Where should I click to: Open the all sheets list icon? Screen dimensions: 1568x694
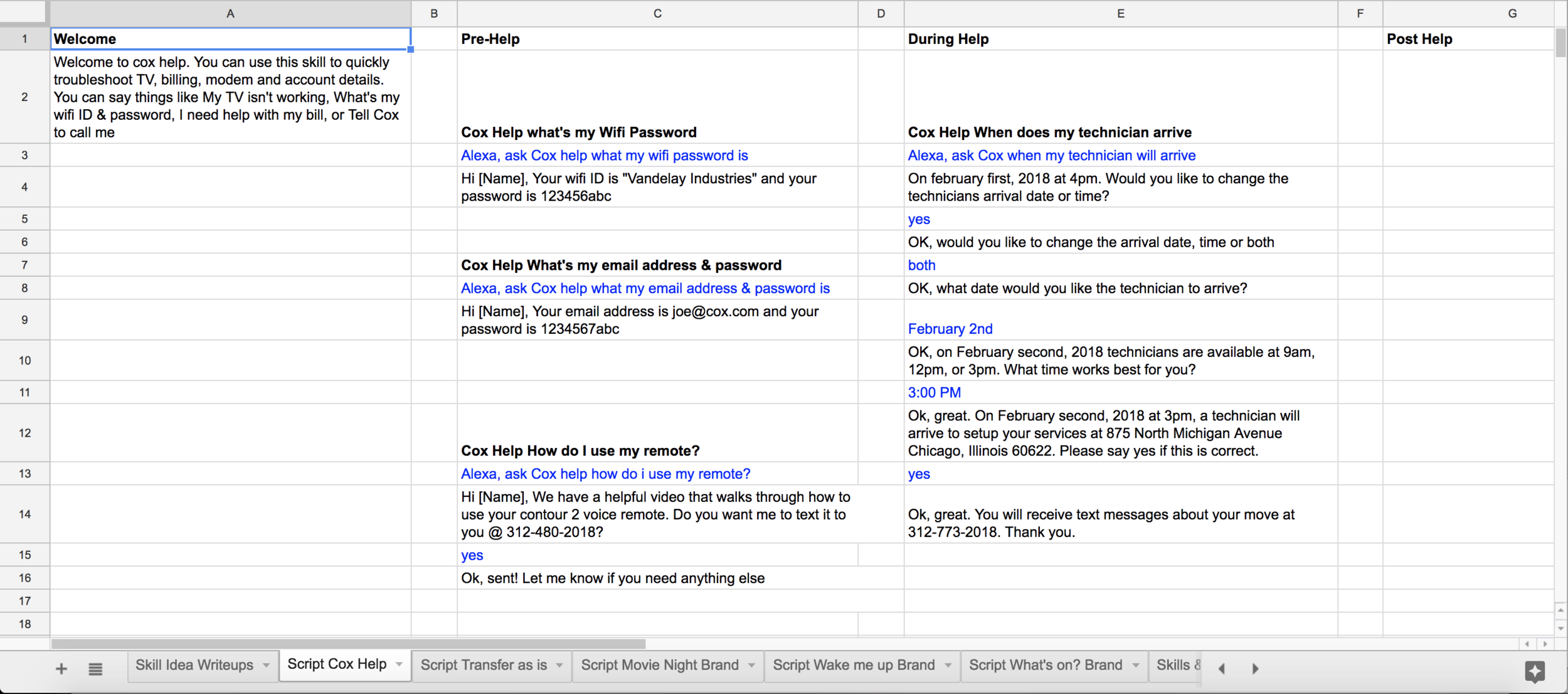point(95,669)
